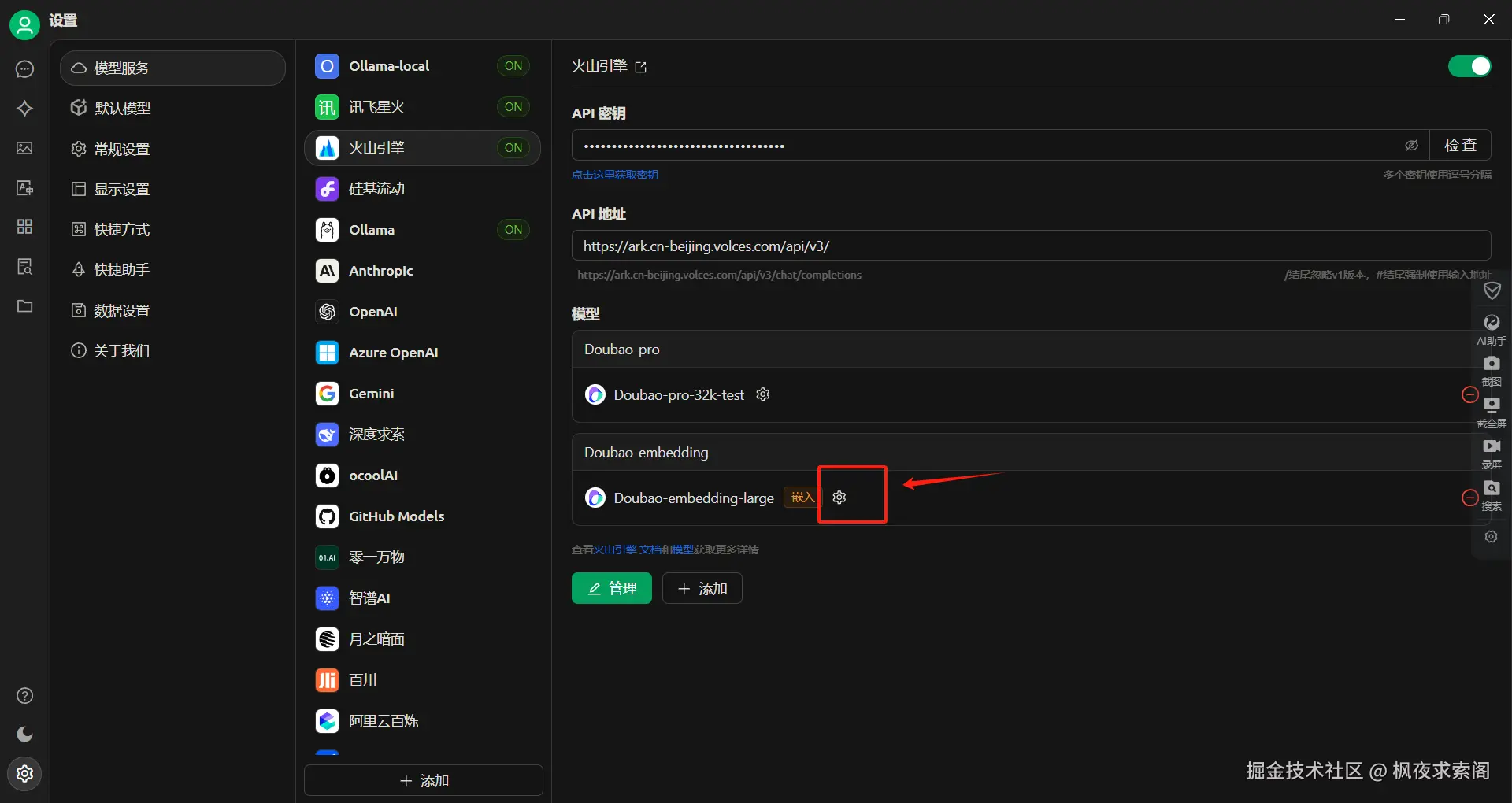Select the 阿里云百炼 provider
The height and width of the screenshot is (803, 1512).
tap(422, 721)
